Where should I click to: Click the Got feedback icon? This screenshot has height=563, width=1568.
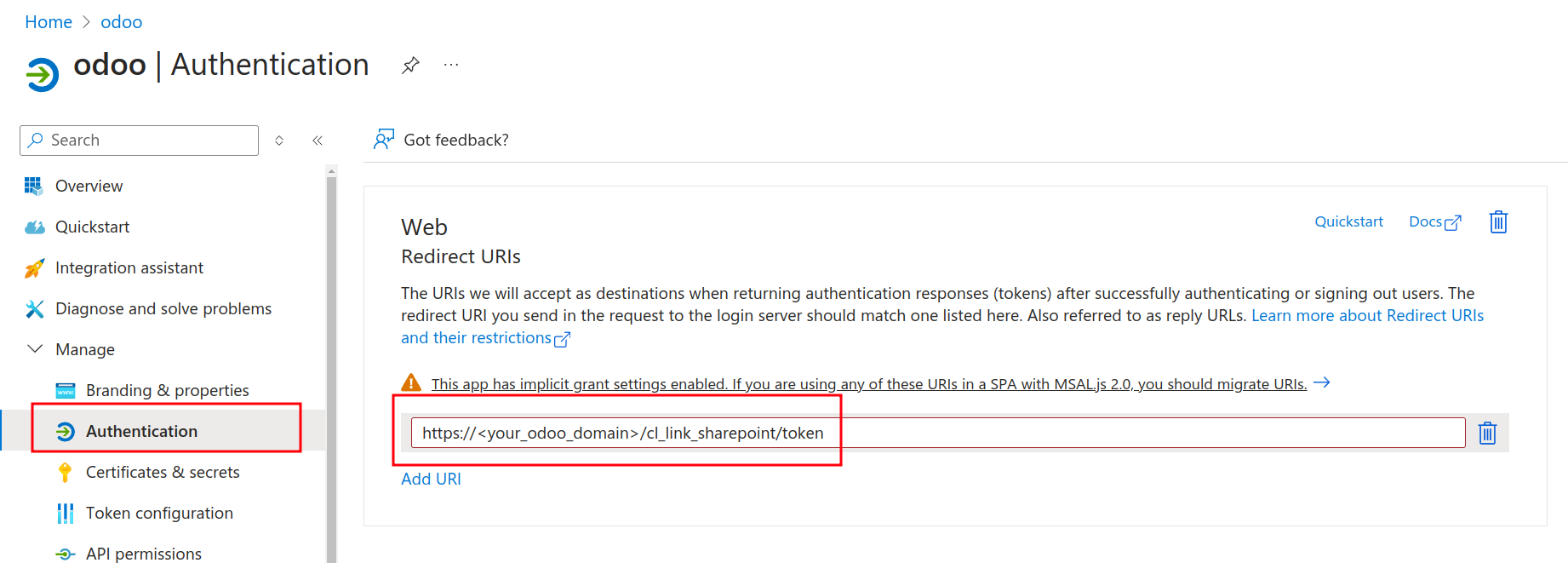pos(384,140)
